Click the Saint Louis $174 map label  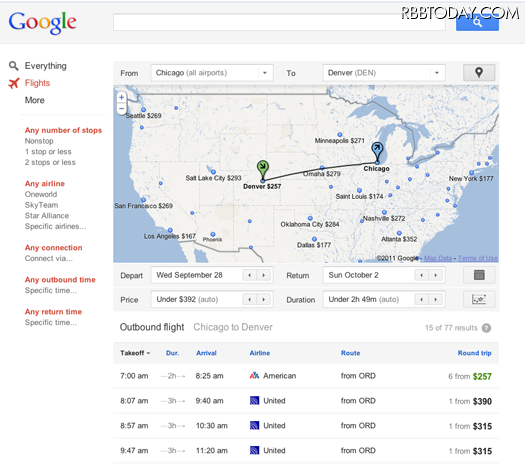point(359,197)
